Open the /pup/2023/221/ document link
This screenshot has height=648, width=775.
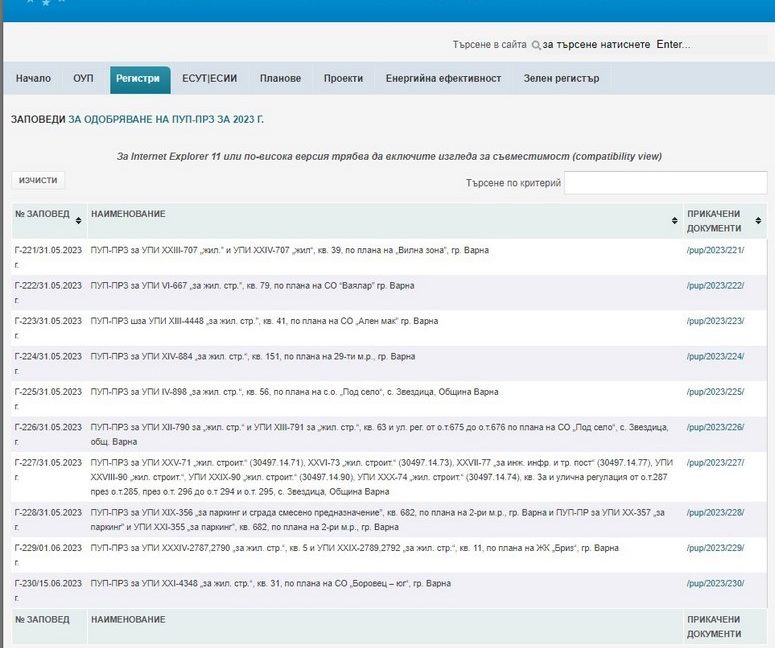click(715, 250)
